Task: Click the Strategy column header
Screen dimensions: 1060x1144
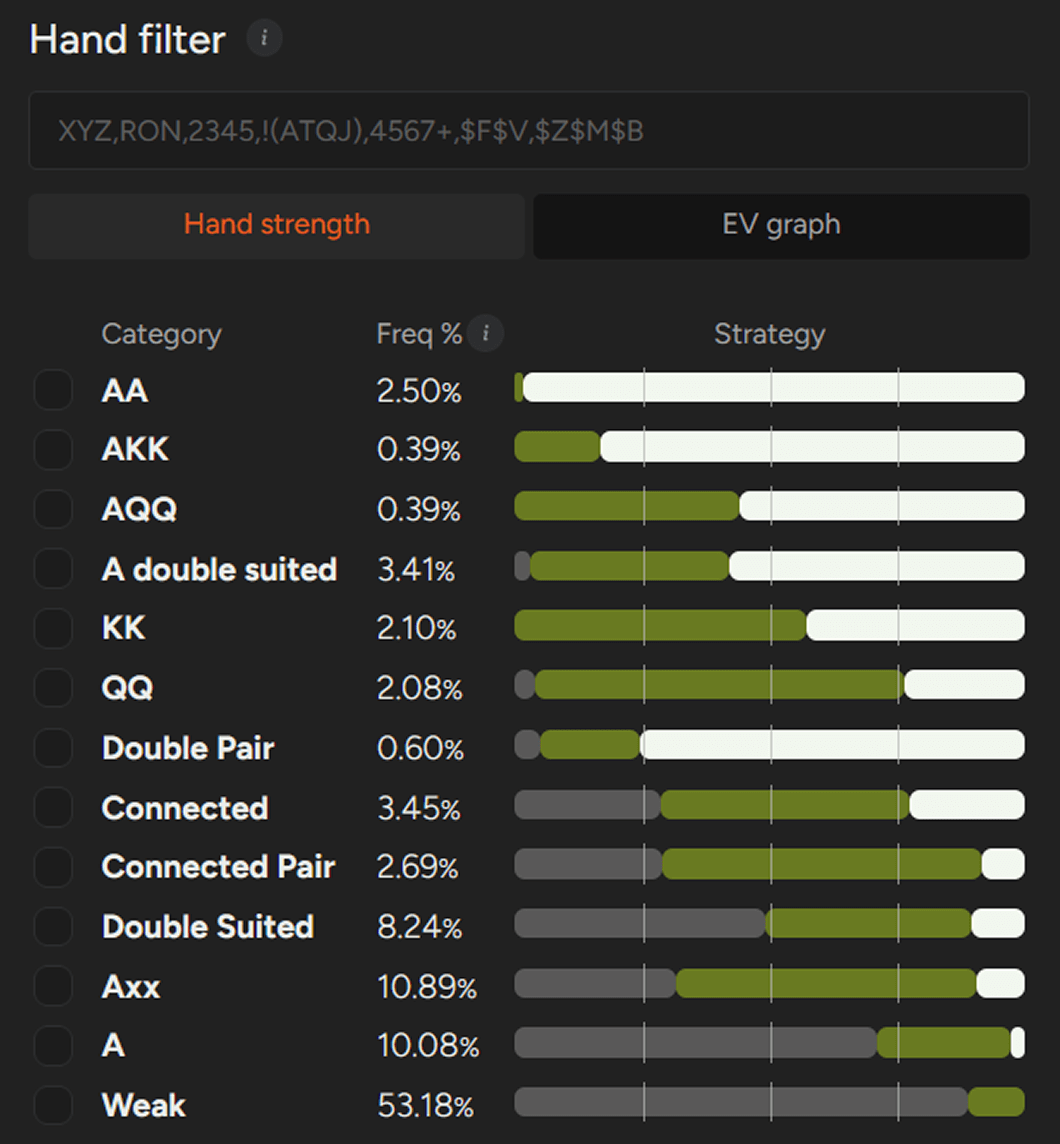Action: pos(769,334)
